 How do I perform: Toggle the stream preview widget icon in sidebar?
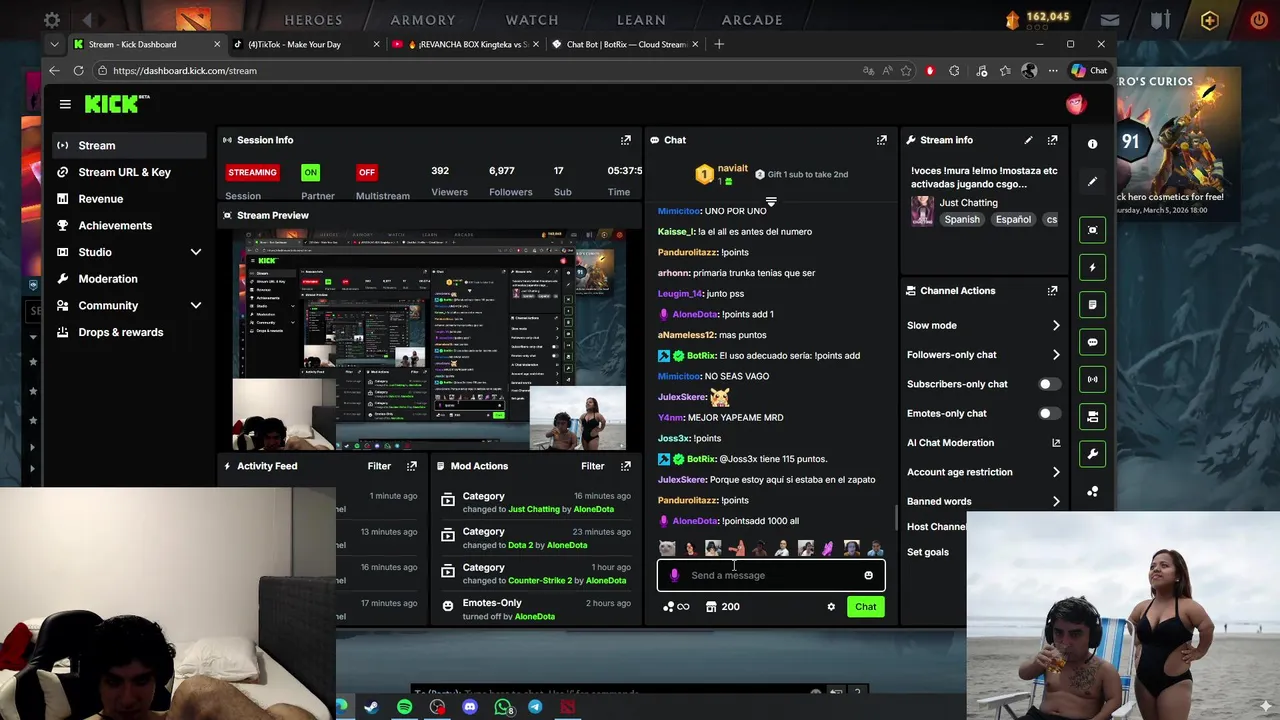pyautogui.click(x=1092, y=230)
